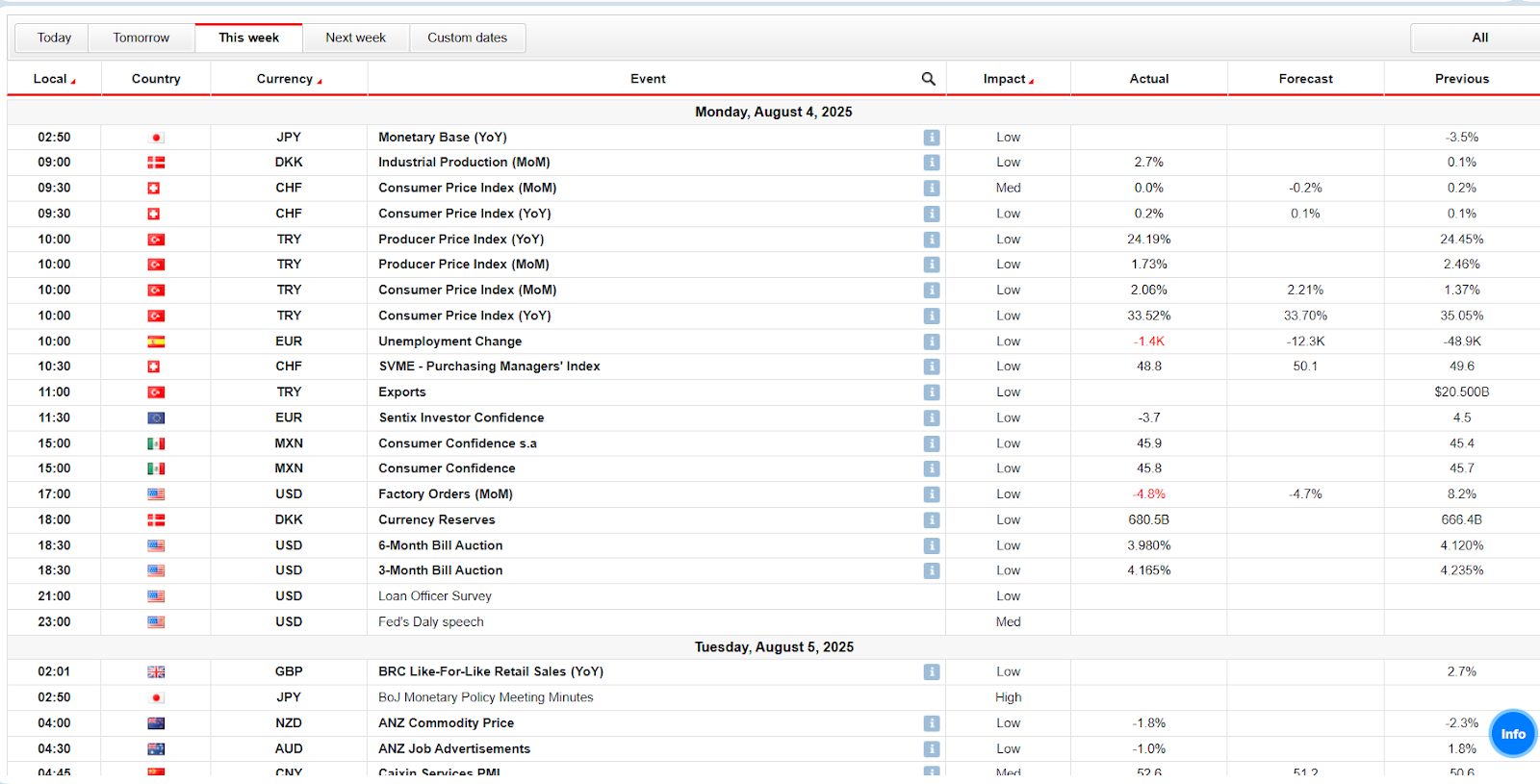Click the AUD currency cell
1540x784 pixels.
289,749
